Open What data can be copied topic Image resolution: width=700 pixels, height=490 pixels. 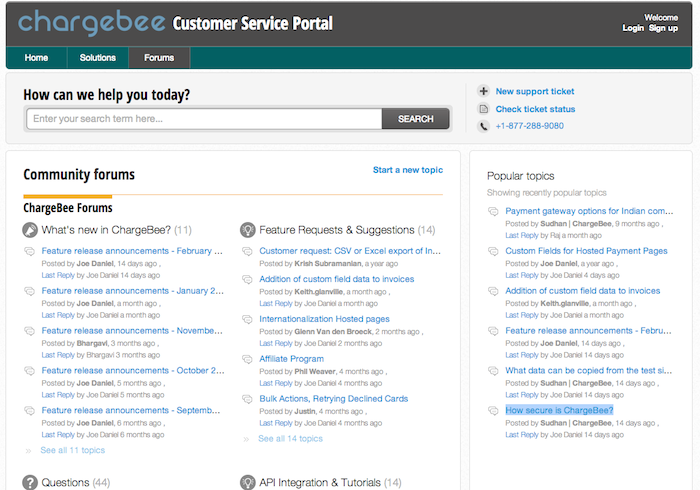[588, 370]
